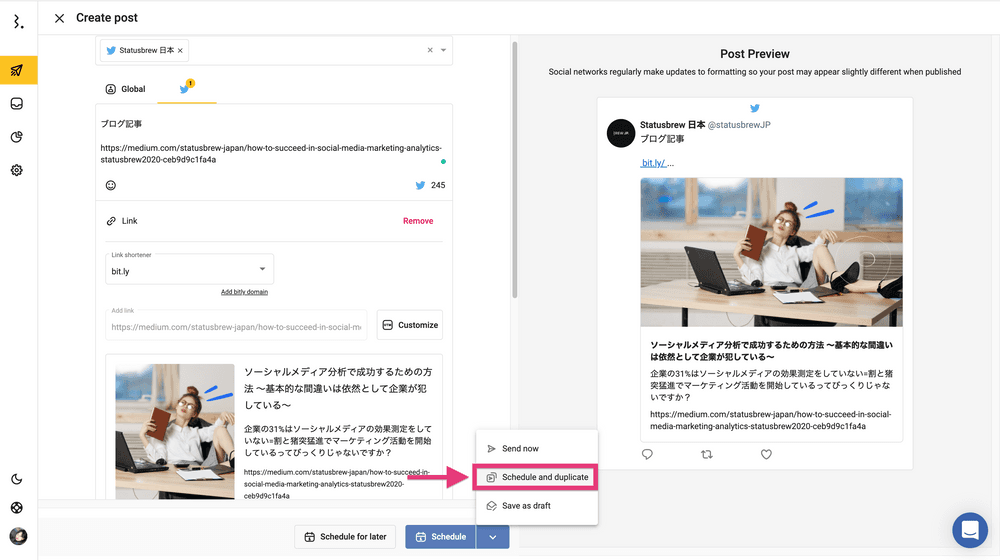Open the chat support bubble
The width and height of the screenshot is (1000, 560).
(969, 530)
